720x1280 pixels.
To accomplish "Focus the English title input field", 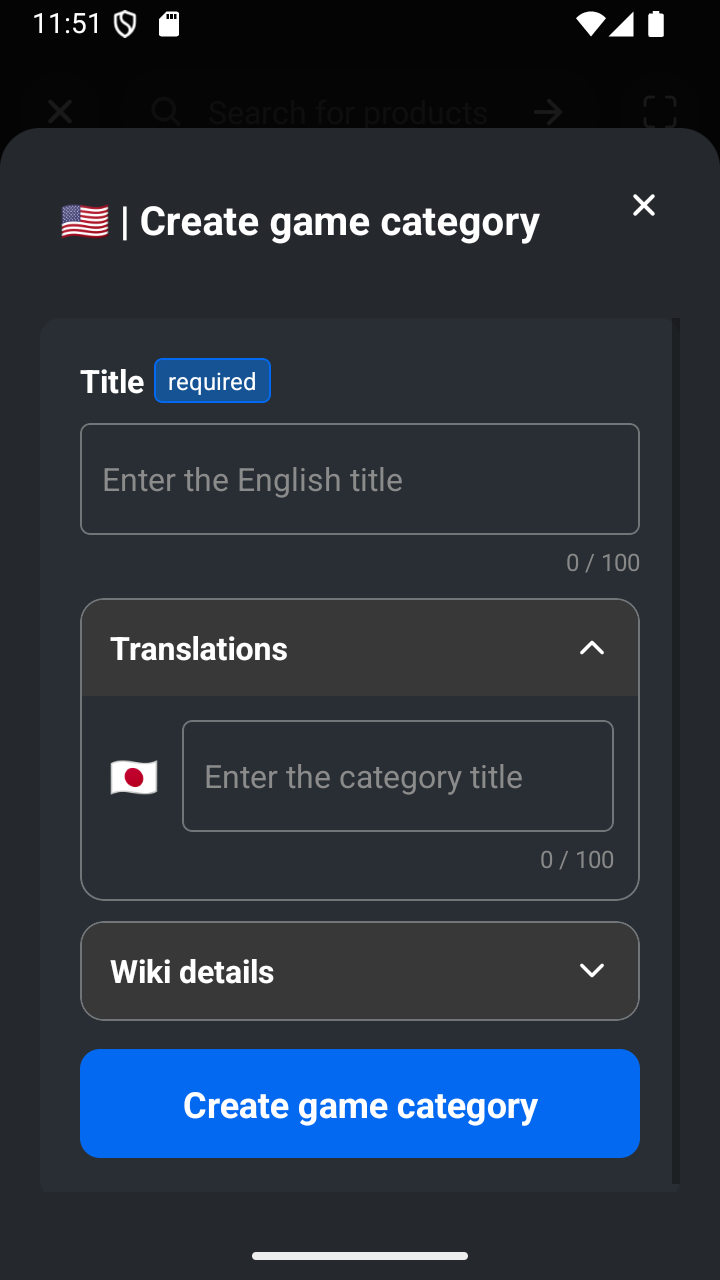I will pos(360,479).
